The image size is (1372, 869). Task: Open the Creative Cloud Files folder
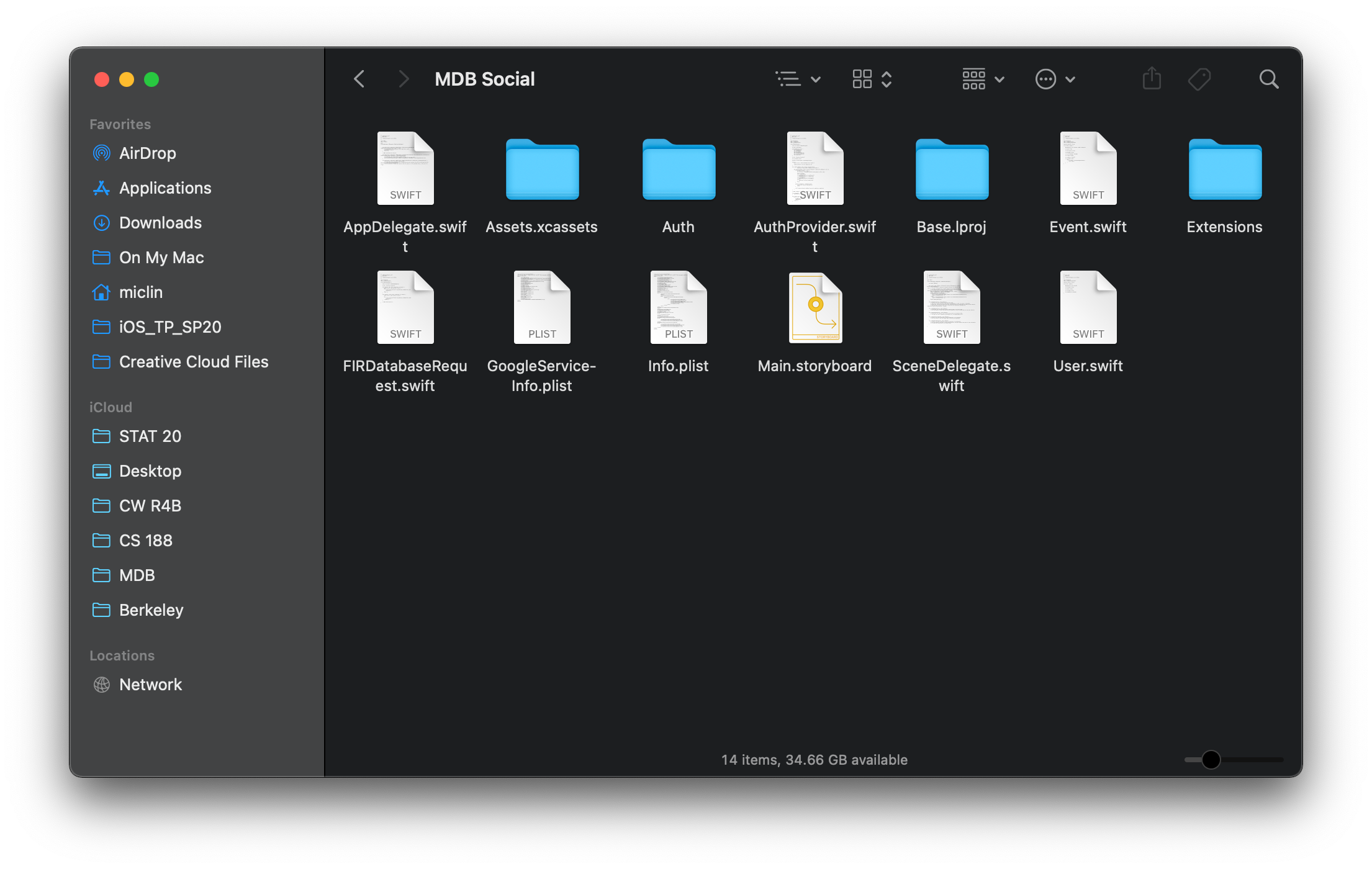(194, 361)
